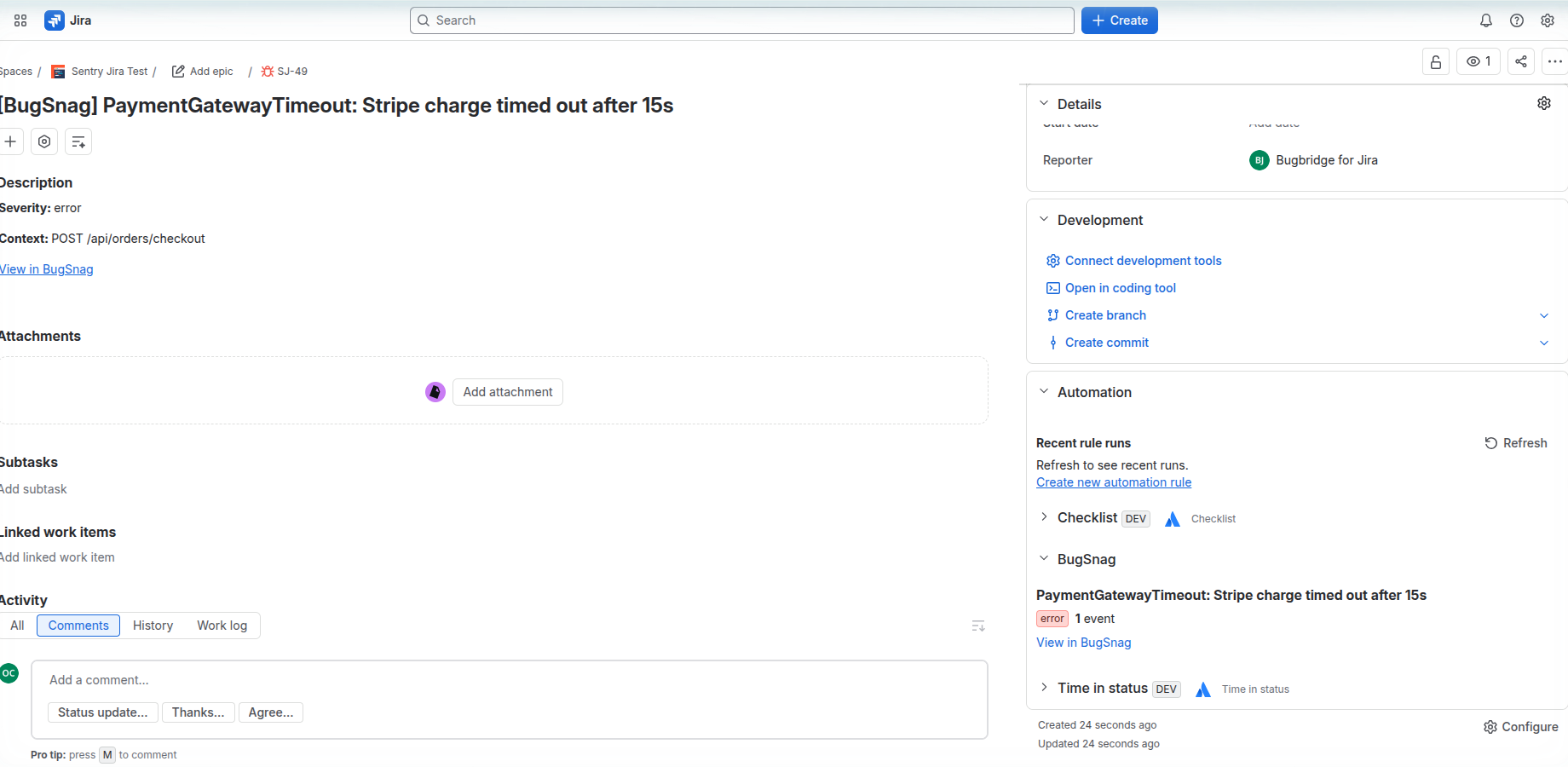
Task: Open the Work log tab
Action: click(222, 626)
